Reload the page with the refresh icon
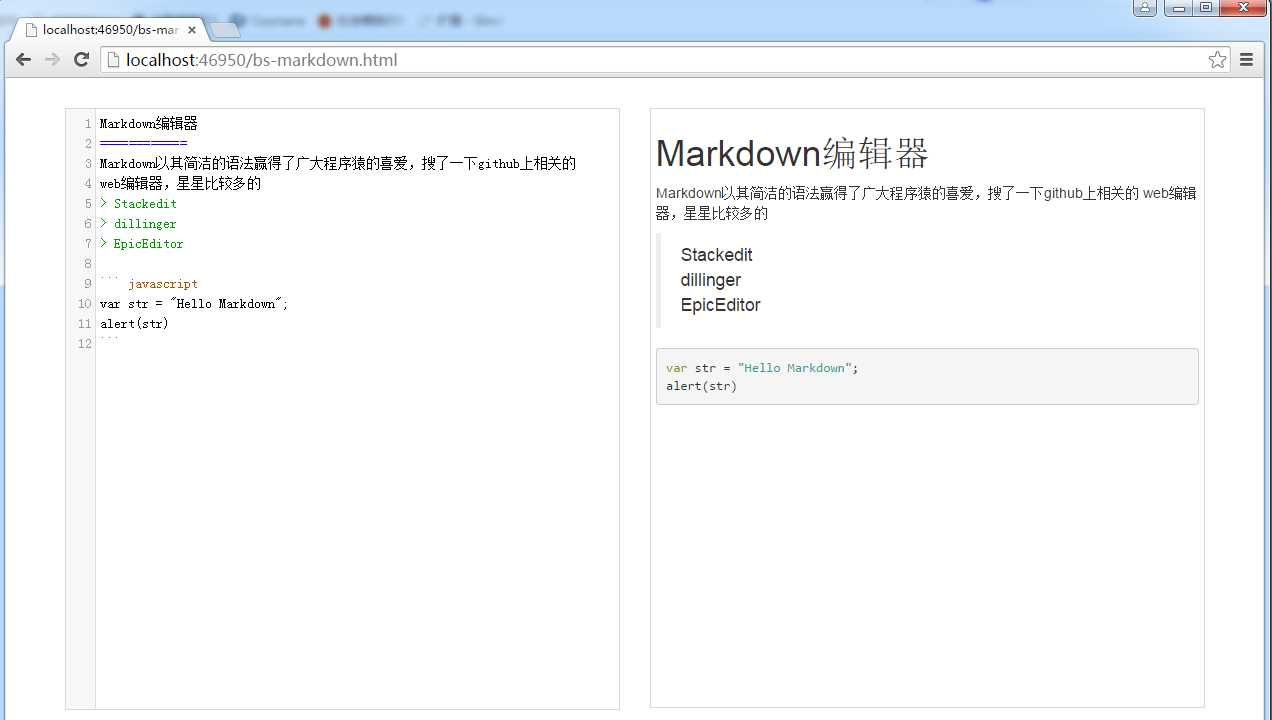1272x720 pixels. pyautogui.click(x=82, y=60)
